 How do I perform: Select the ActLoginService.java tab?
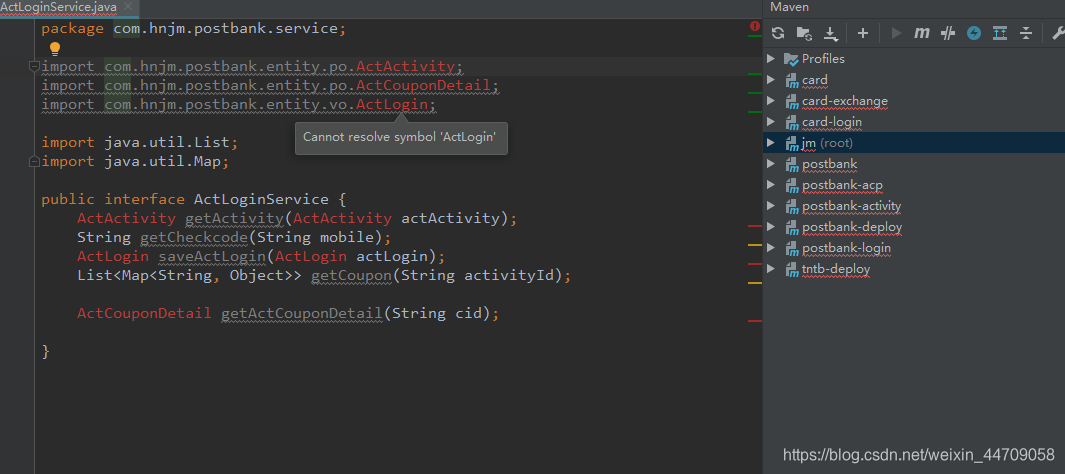[x=58, y=7]
